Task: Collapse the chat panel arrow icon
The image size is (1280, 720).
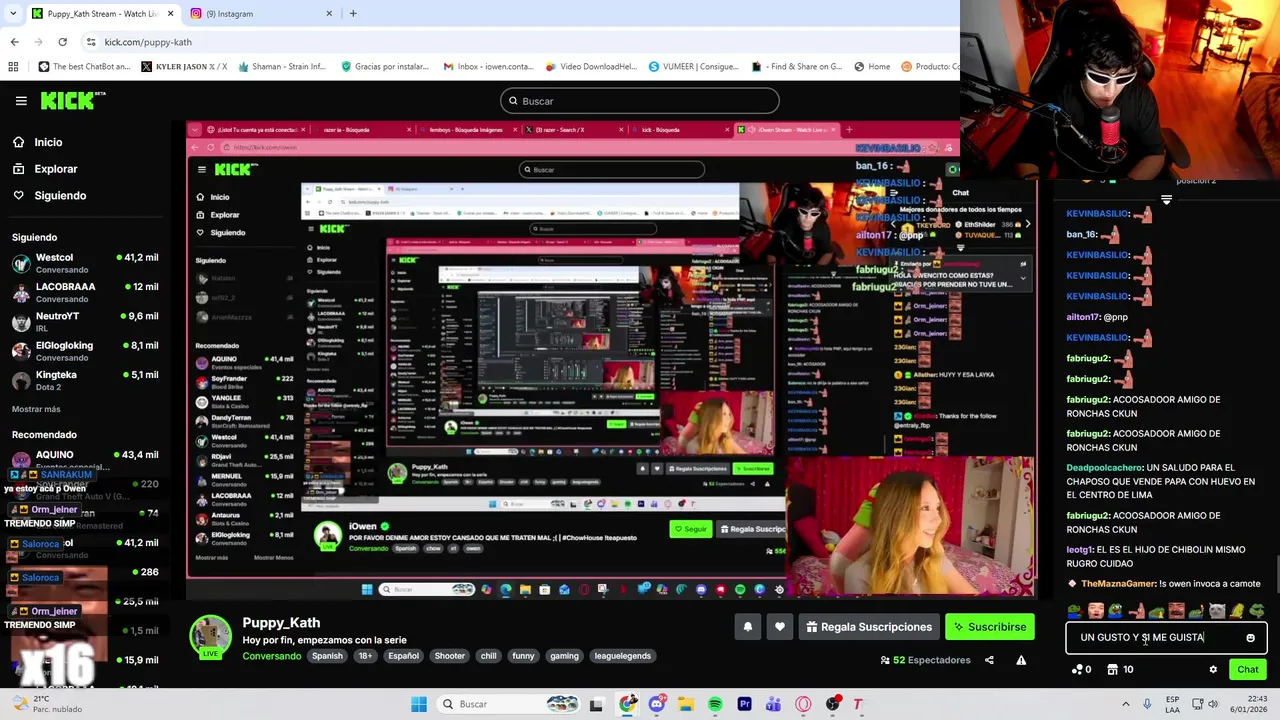Action: (x=1166, y=200)
